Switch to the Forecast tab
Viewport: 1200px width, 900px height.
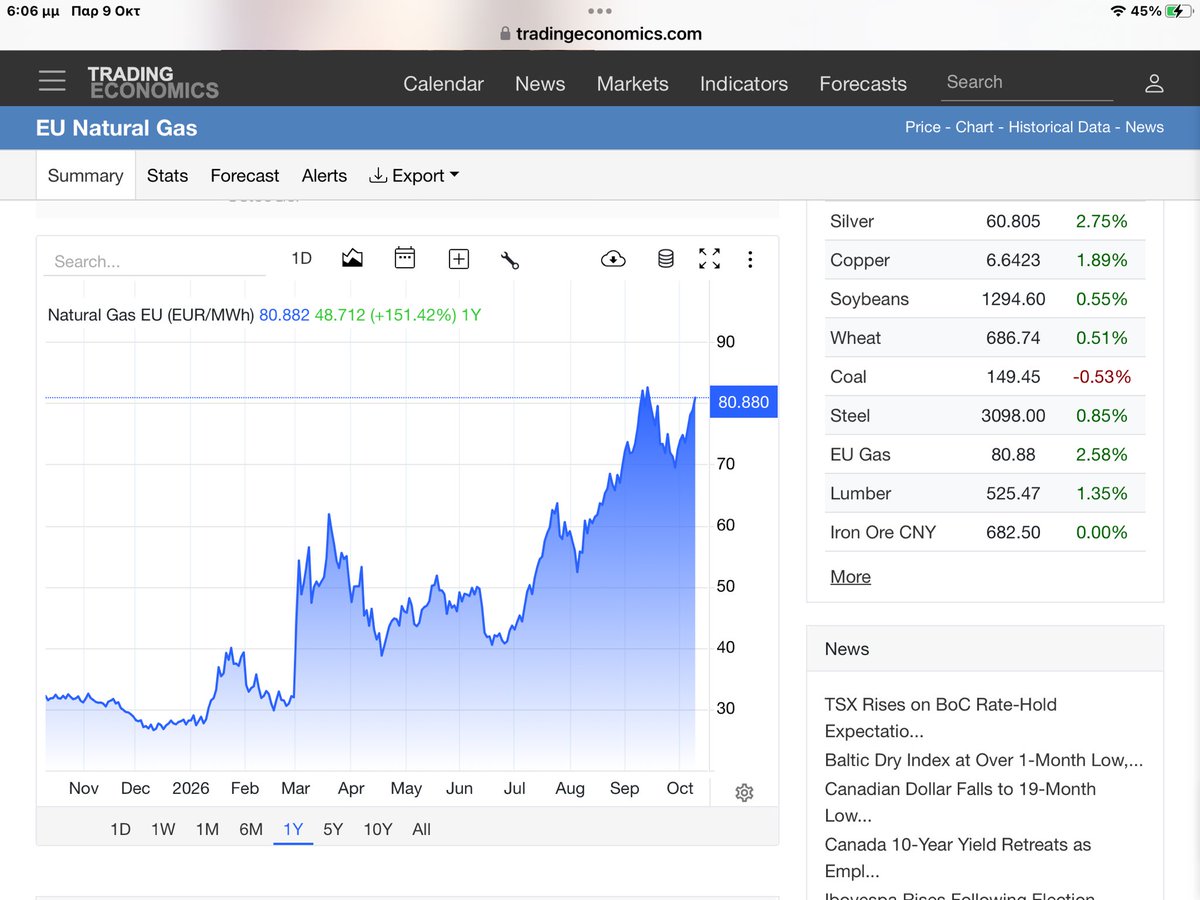point(245,176)
